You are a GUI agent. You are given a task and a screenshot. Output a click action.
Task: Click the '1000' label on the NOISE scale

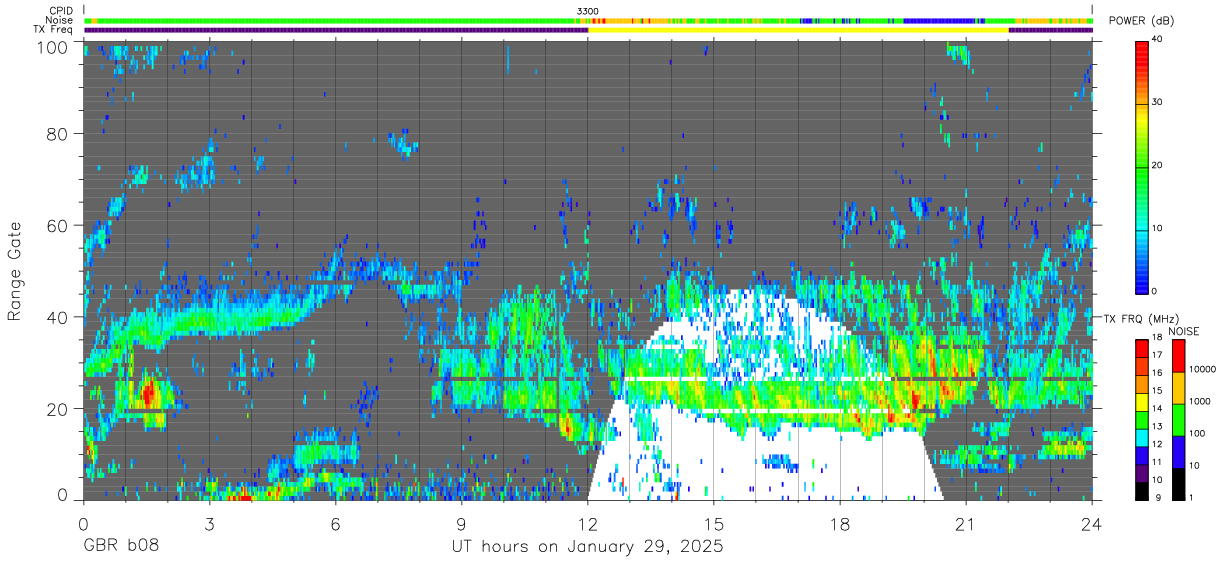(x=1201, y=401)
